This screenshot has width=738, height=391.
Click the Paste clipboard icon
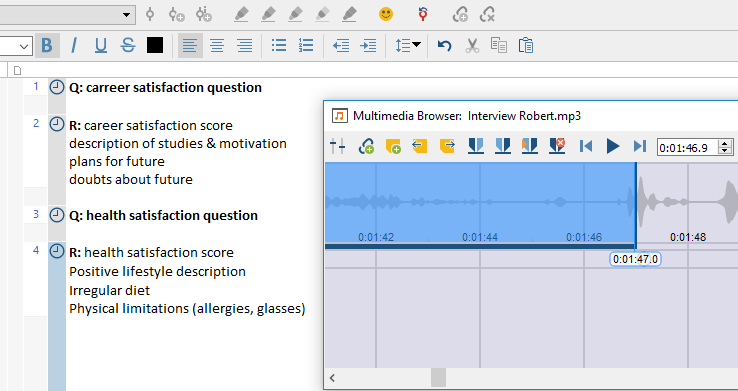(526, 46)
